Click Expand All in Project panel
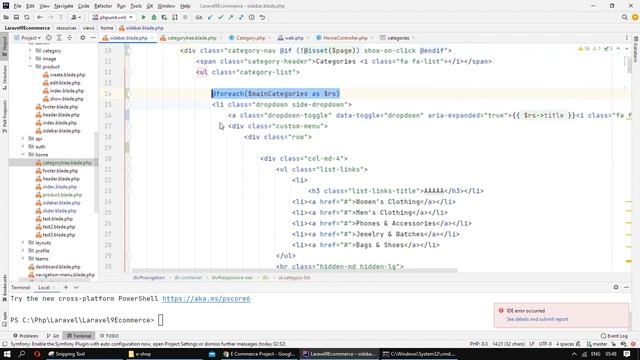The width and height of the screenshot is (640, 360). pos(59,38)
